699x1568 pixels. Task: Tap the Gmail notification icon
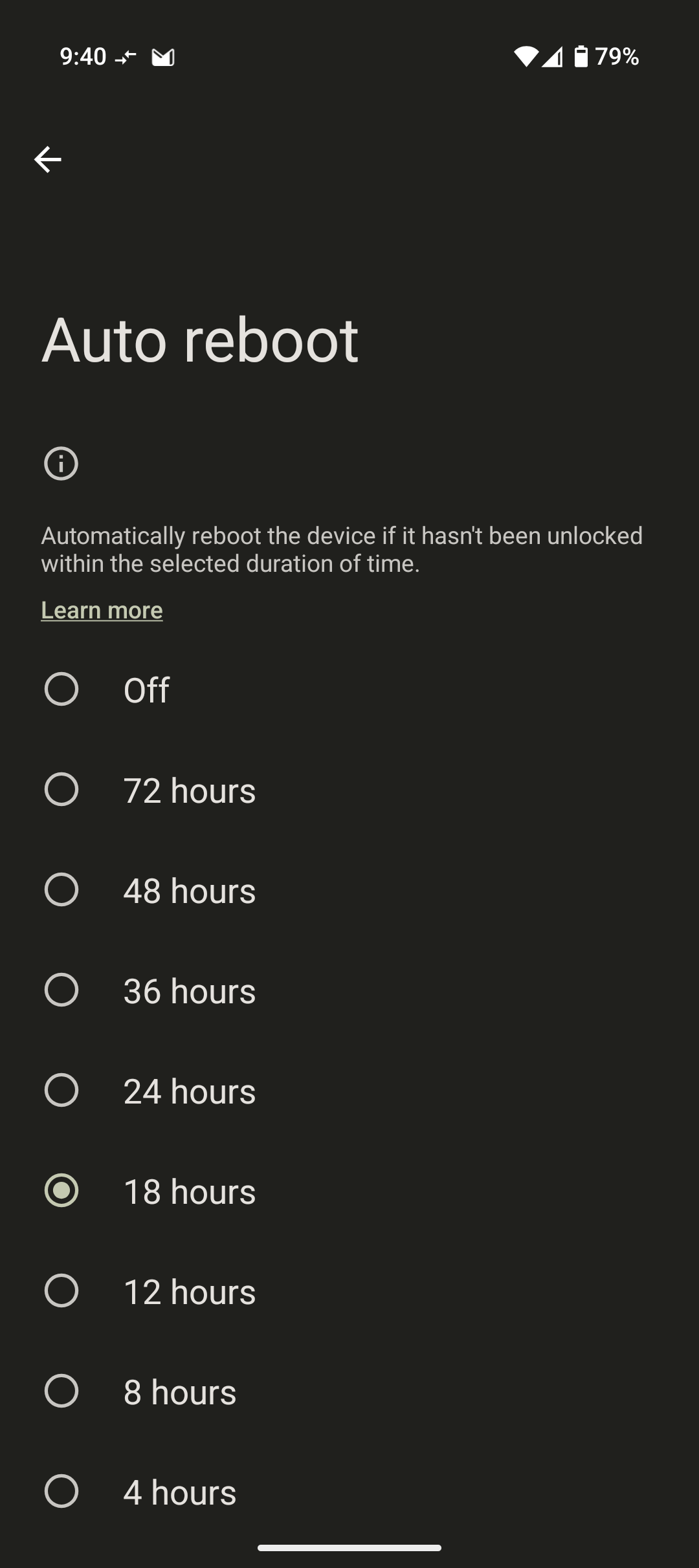coord(163,58)
